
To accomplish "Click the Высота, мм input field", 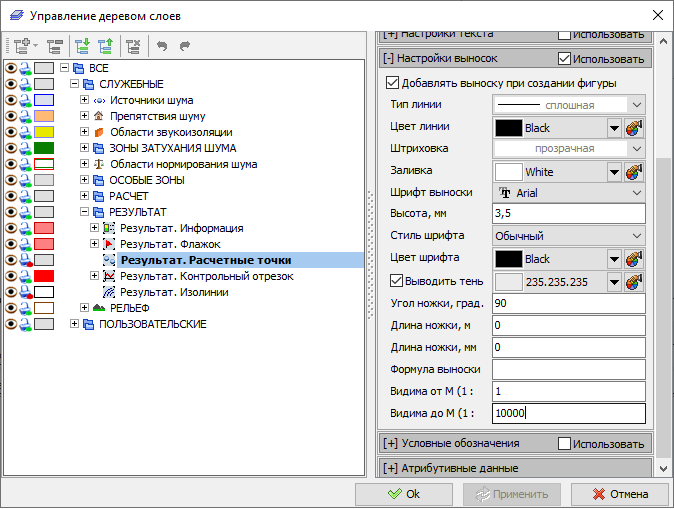I will (x=568, y=215).
